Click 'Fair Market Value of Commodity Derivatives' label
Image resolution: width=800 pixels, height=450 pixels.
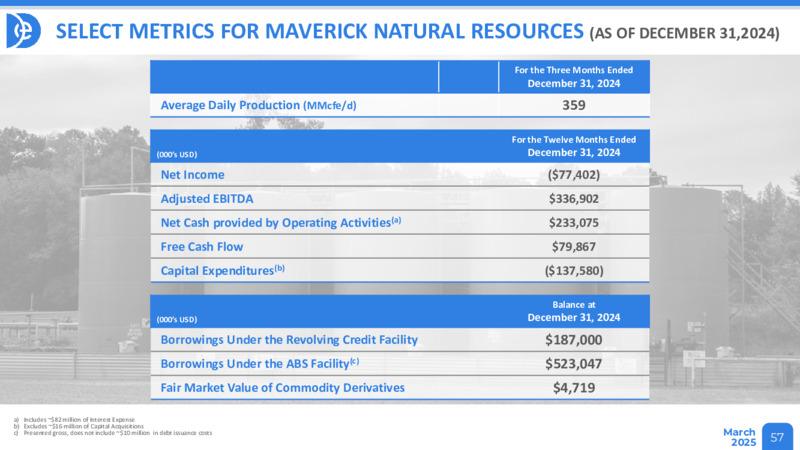[283, 388]
